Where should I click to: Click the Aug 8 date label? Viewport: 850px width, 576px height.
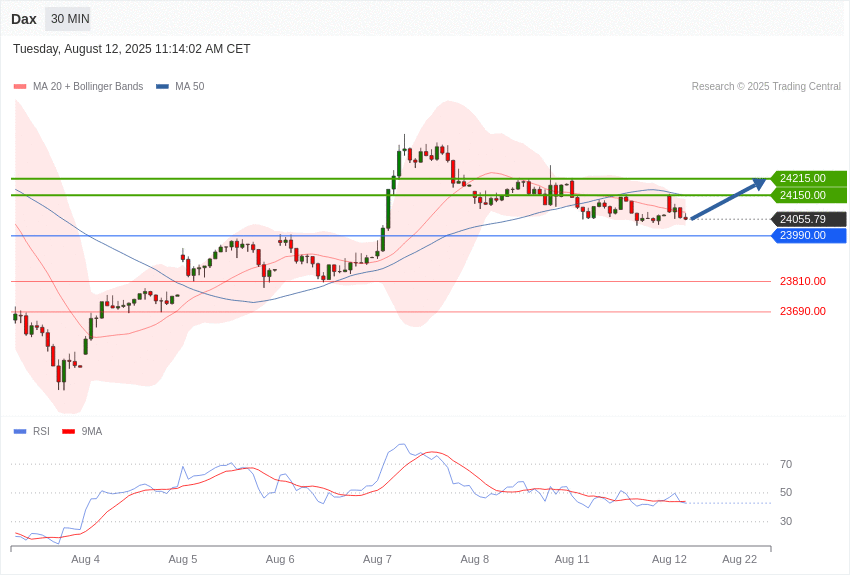pos(474,559)
